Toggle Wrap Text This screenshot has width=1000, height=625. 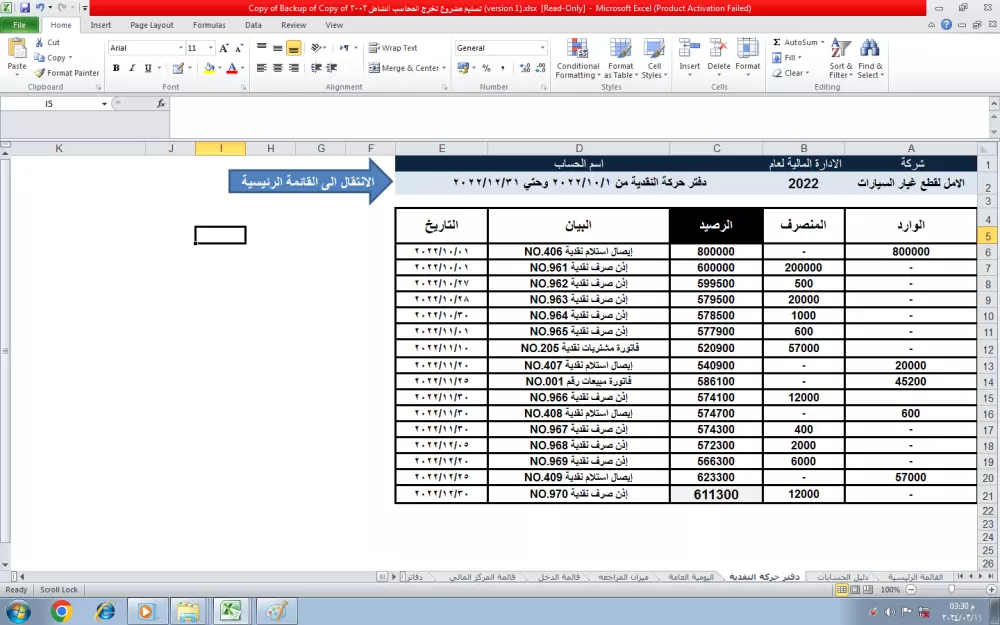tap(393, 48)
